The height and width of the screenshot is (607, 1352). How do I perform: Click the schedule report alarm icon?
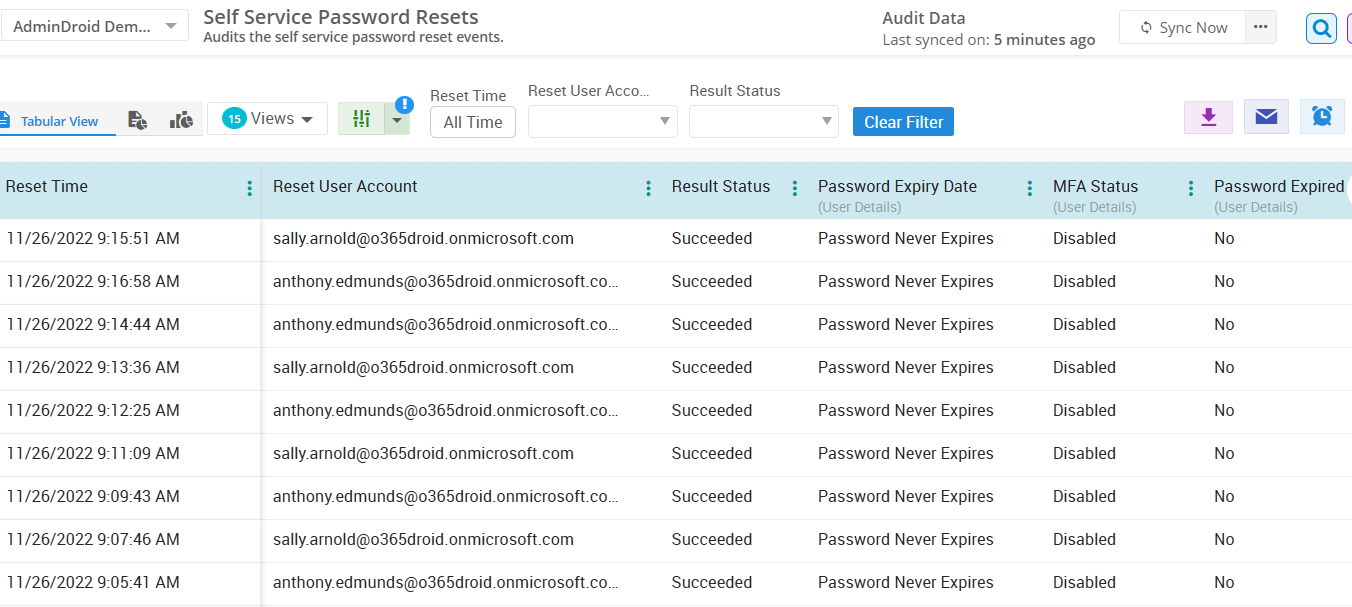point(1322,116)
